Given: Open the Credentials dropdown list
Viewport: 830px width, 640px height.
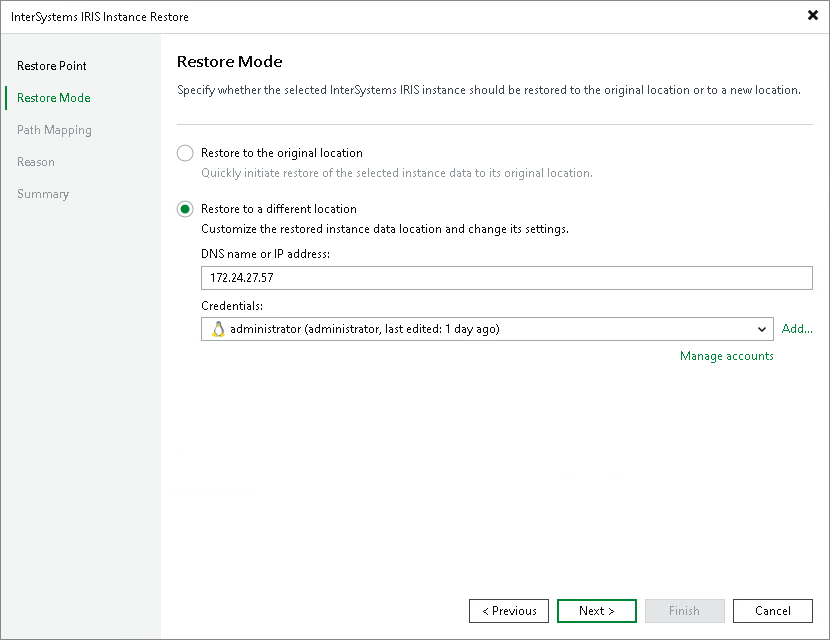Looking at the screenshot, I should click(761, 329).
